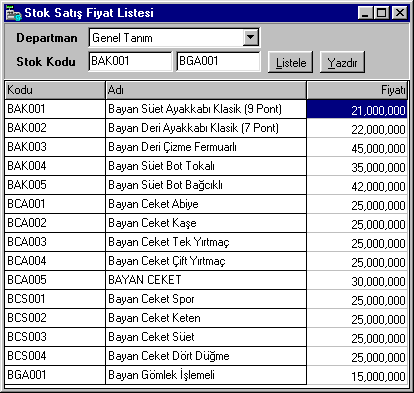Maximize the Stok Satış Fiyat Listesi window
This screenshot has height=393, width=414.
(x=381, y=13)
